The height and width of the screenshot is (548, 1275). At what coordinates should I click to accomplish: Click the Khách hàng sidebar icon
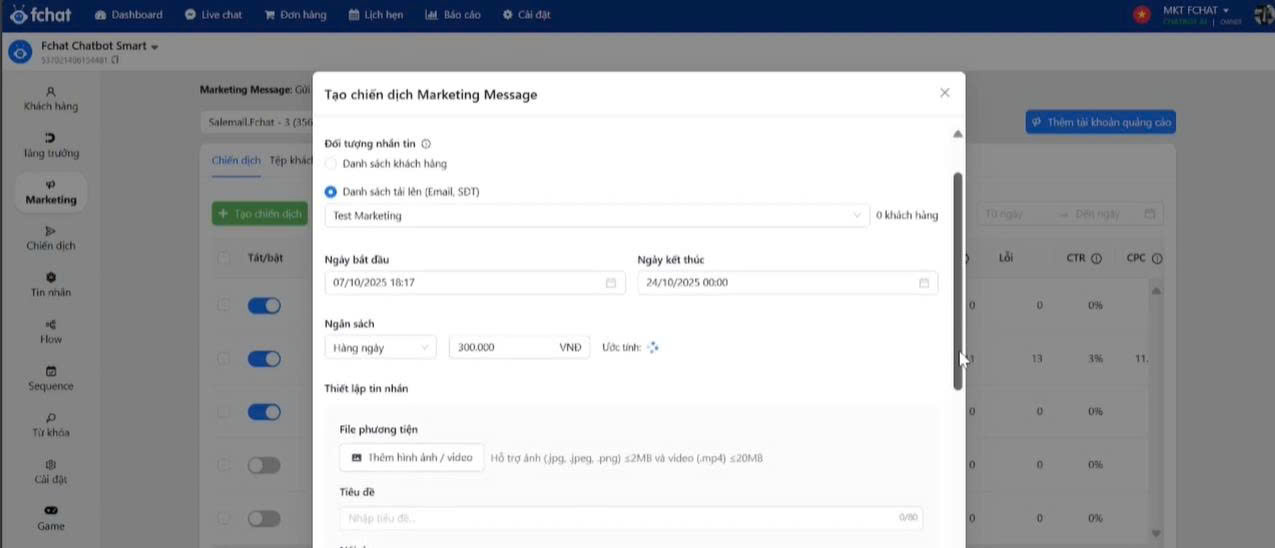[x=51, y=91]
